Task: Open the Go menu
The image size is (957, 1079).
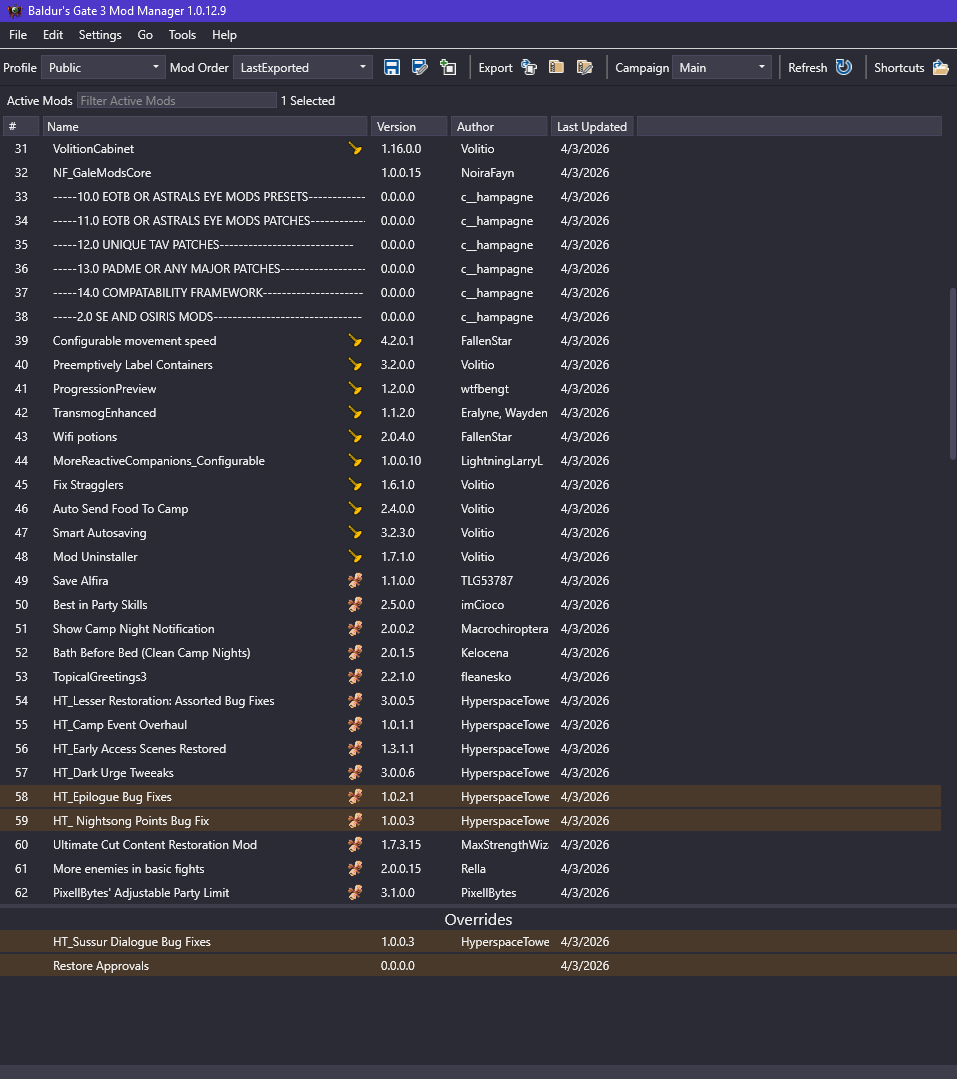Action: click(145, 34)
